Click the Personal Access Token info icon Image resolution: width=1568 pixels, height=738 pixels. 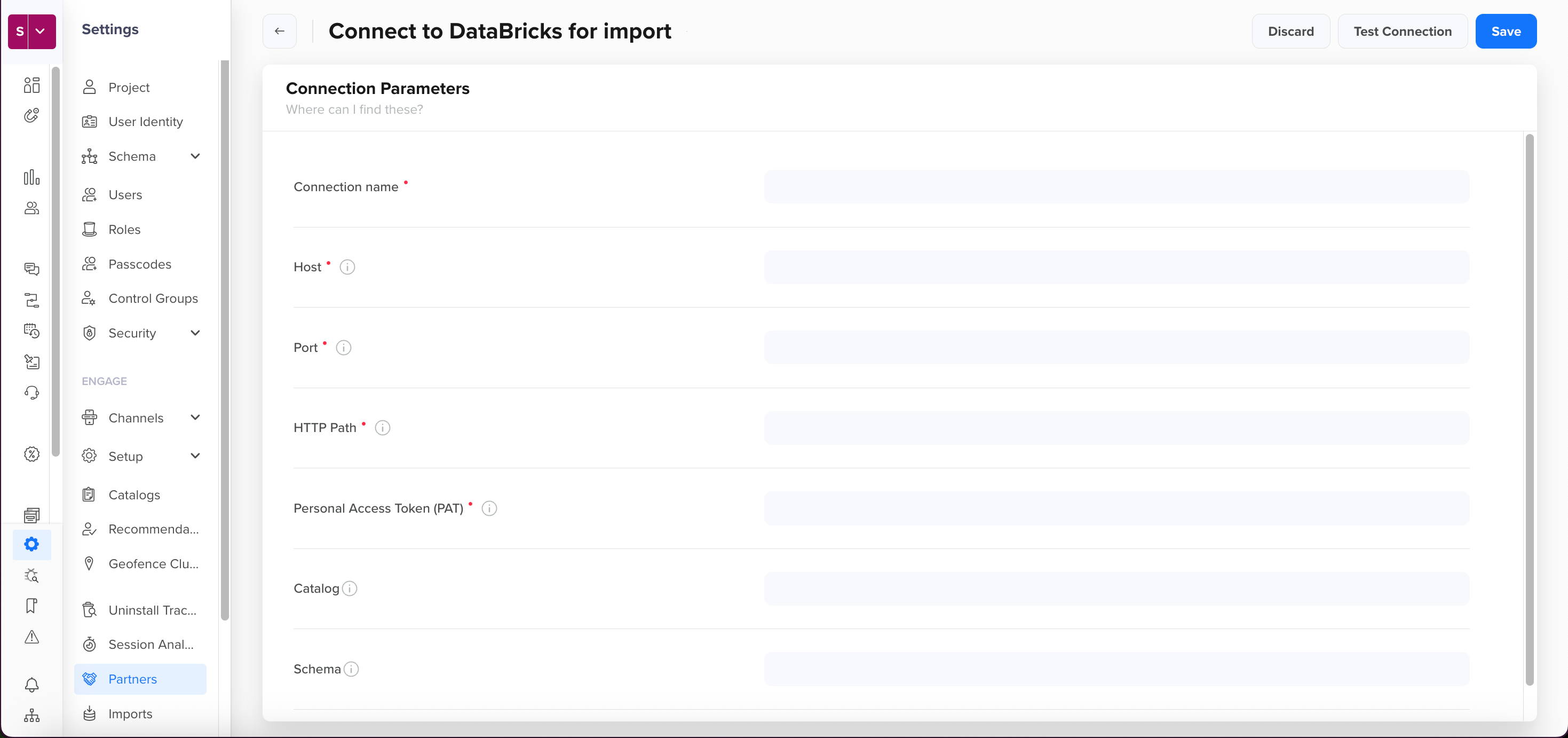tap(489, 508)
